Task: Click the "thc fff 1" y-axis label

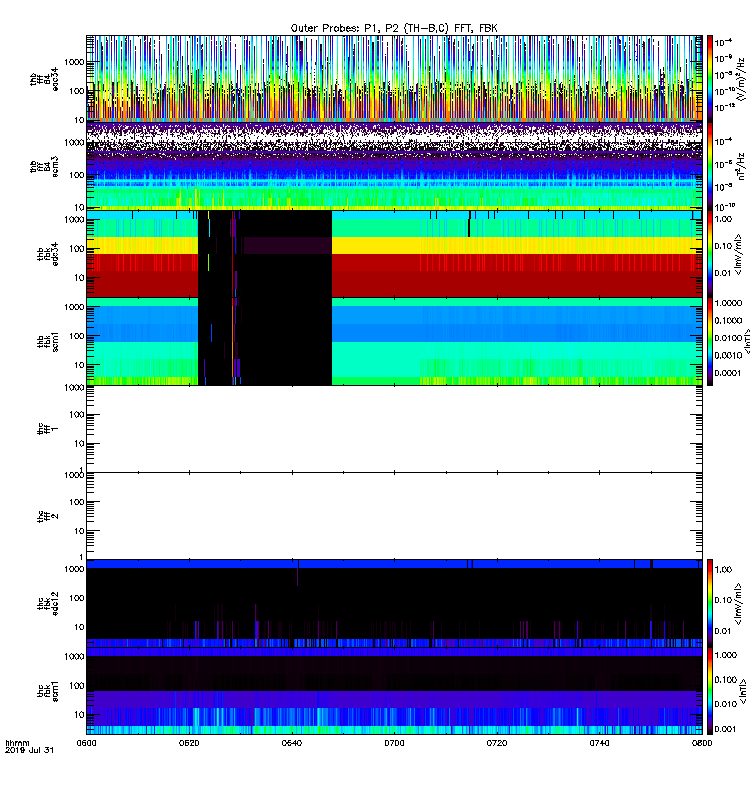Action: click(48, 429)
